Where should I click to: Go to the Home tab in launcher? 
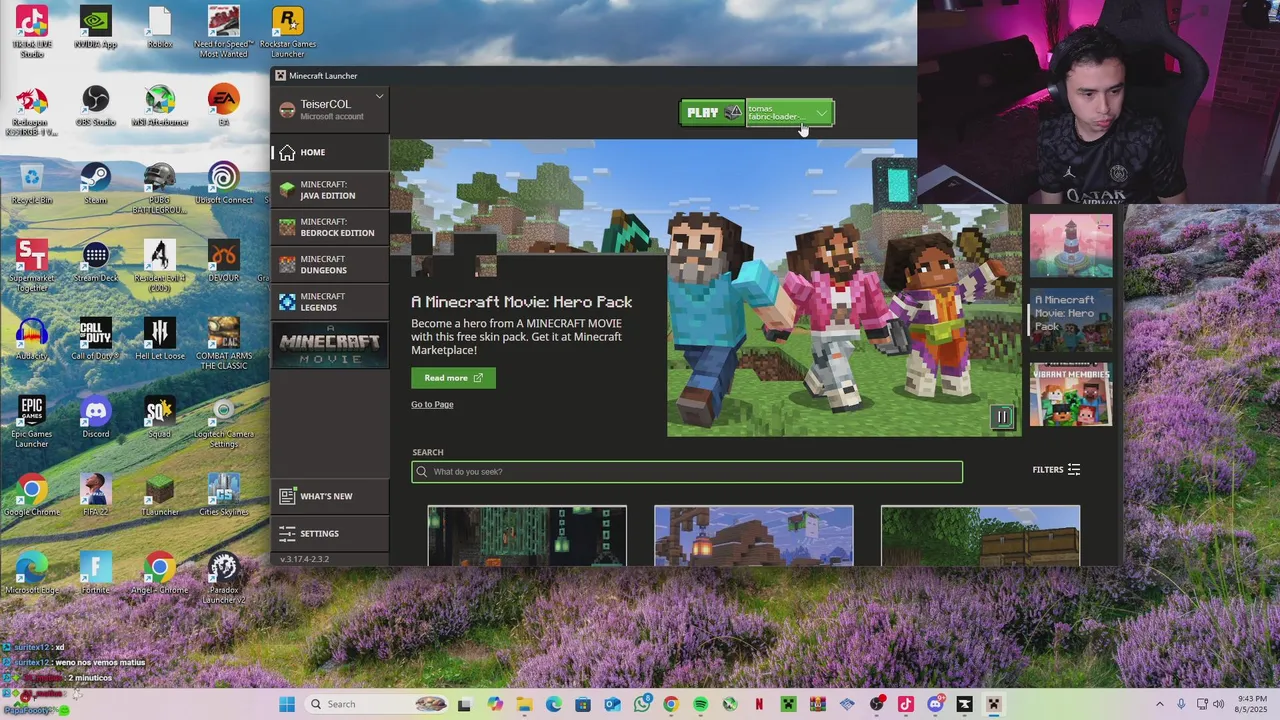click(329, 152)
